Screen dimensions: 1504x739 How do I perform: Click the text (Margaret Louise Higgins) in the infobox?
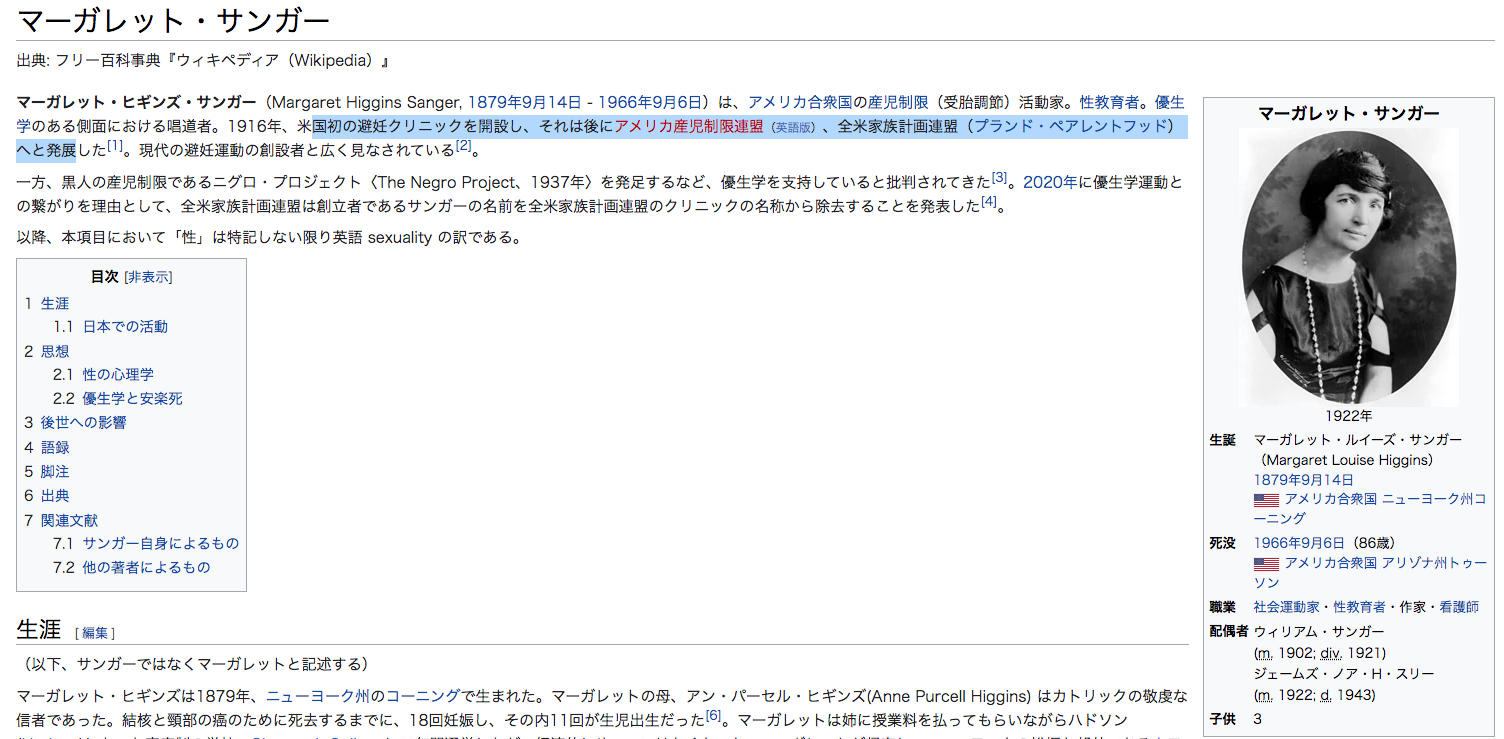(x=1346, y=460)
